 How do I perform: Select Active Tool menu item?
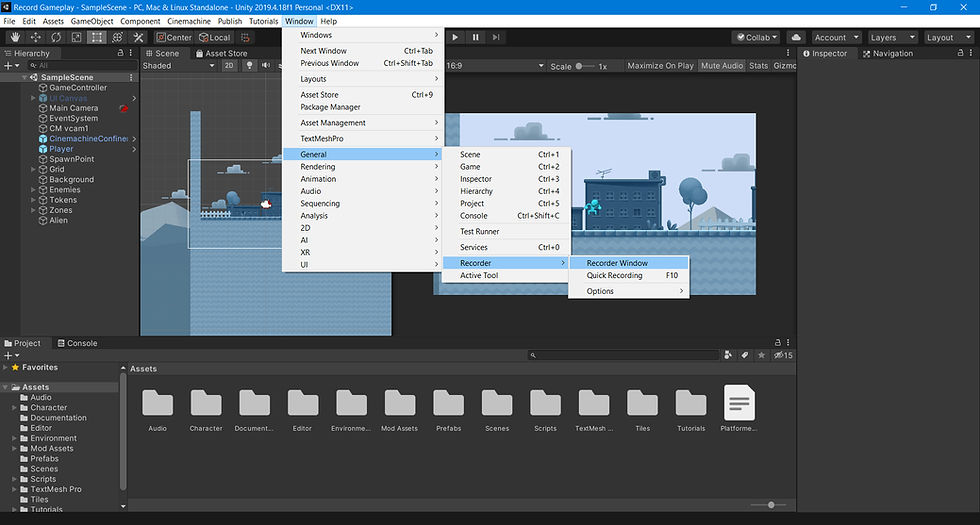click(x=506, y=276)
